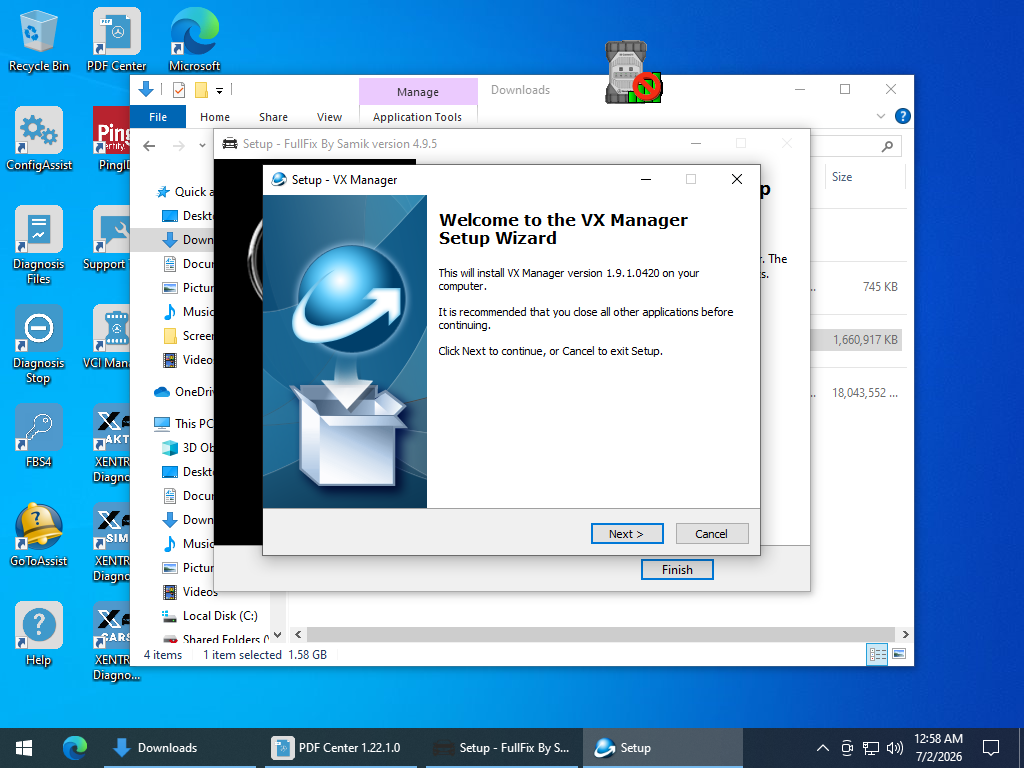Click Finish in FullFix setup window

pyautogui.click(x=677, y=569)
